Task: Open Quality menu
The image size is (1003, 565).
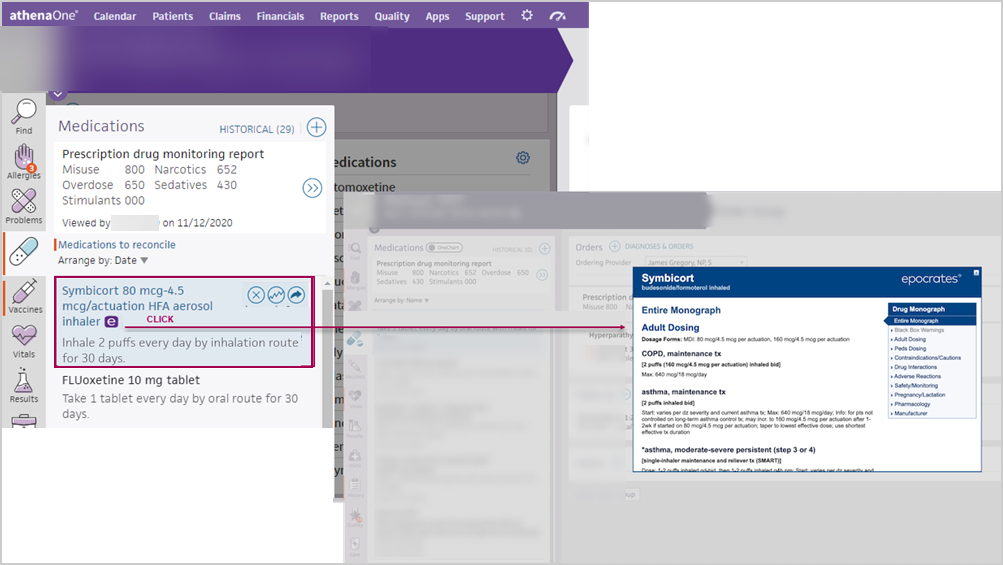Action: click(x=391, y=16)
